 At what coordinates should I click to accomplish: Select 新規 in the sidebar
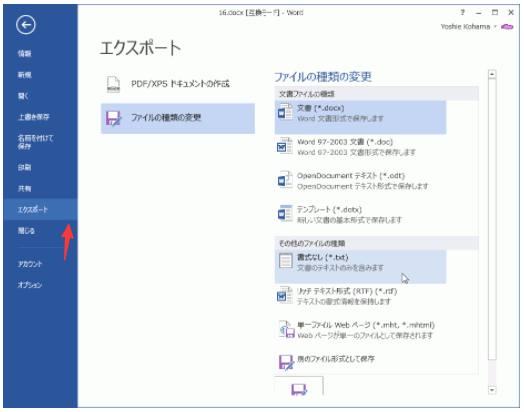(x=24, y=75)
